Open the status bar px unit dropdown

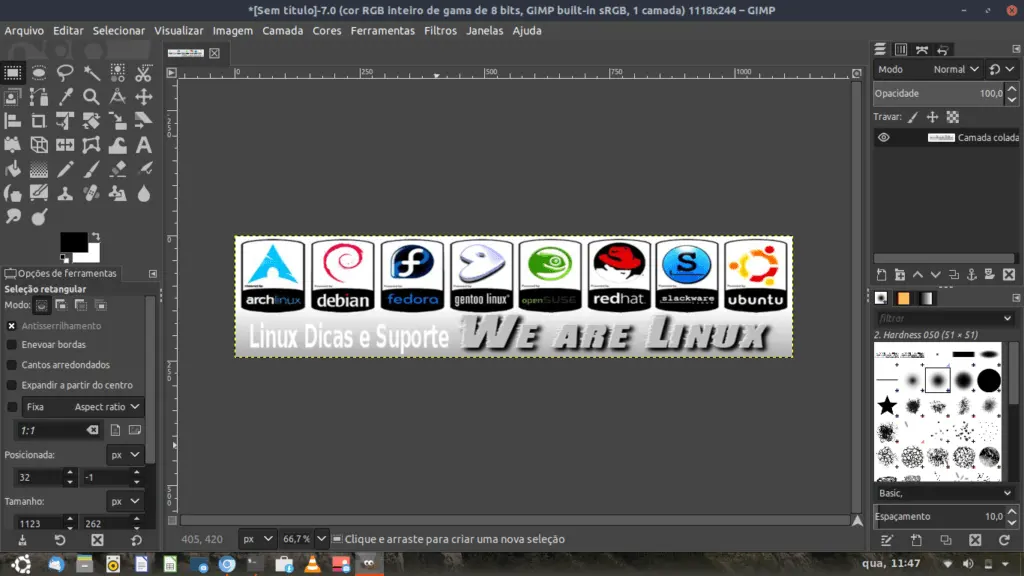click(257, 539)
